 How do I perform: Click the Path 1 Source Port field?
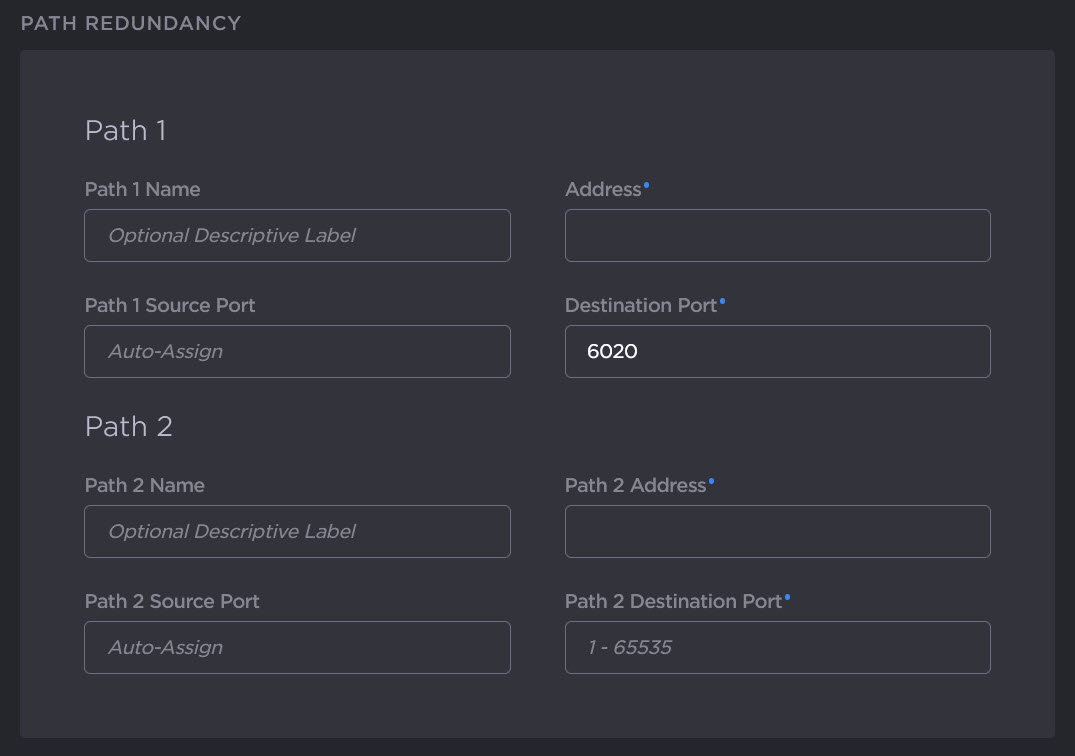click(x=297, y=351)
